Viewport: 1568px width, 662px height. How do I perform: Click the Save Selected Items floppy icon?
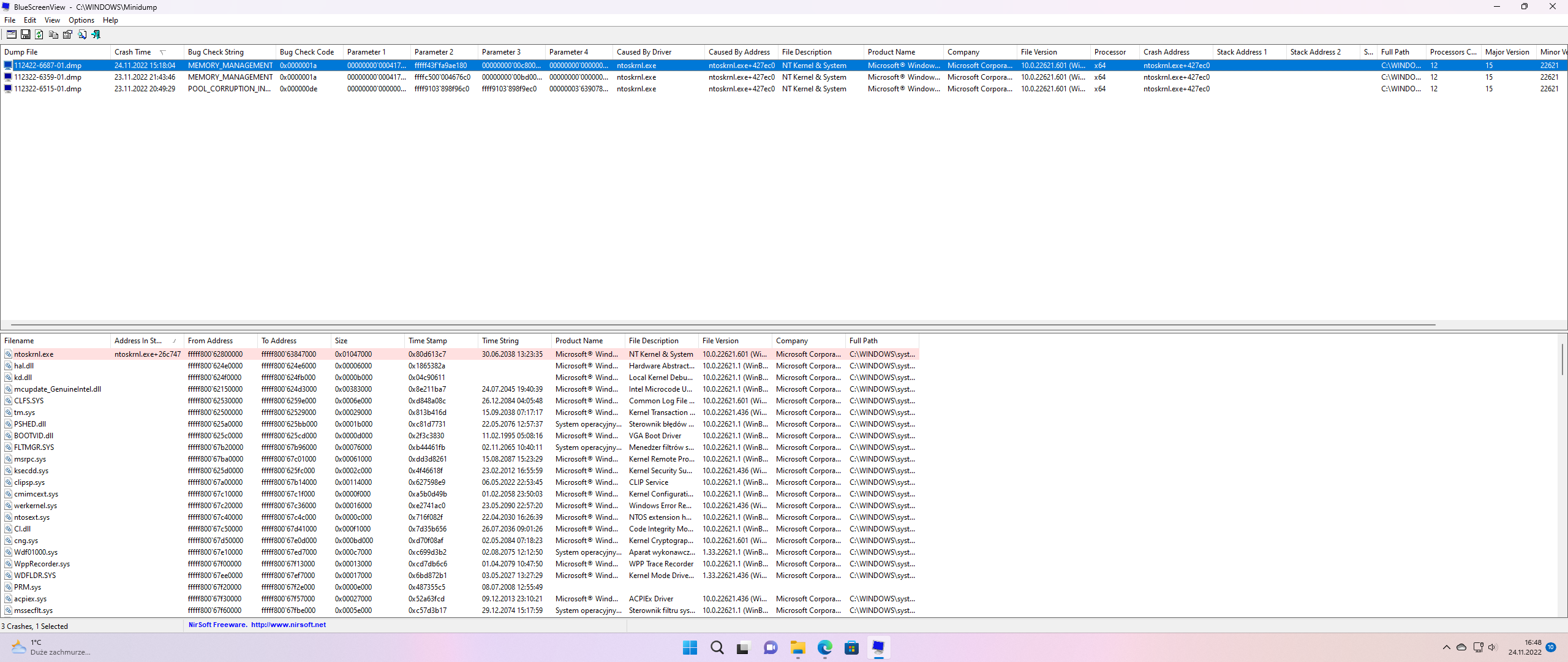pyautogui.click(x=25, y=34)
